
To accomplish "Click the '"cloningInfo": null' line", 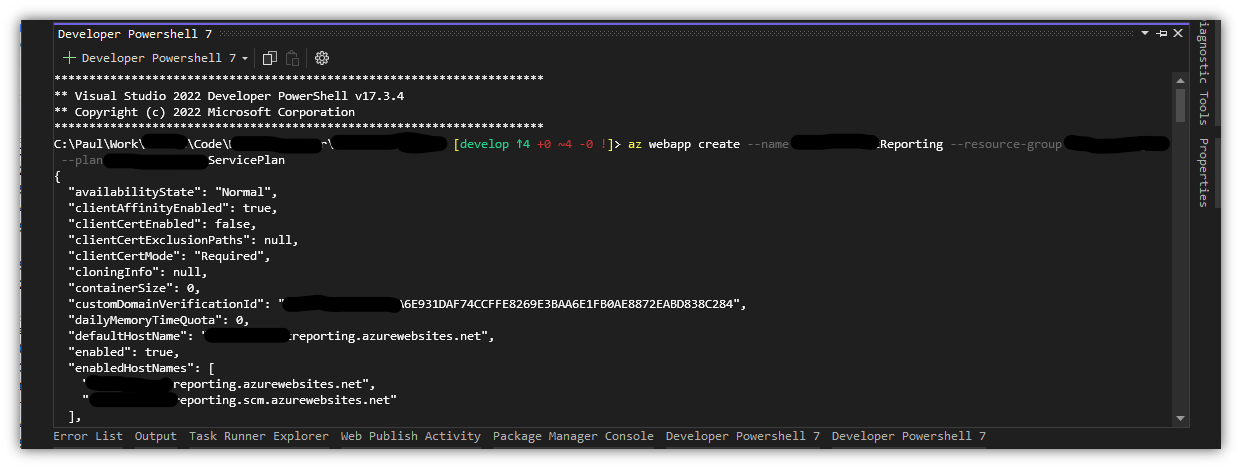I will pos(137,272).
